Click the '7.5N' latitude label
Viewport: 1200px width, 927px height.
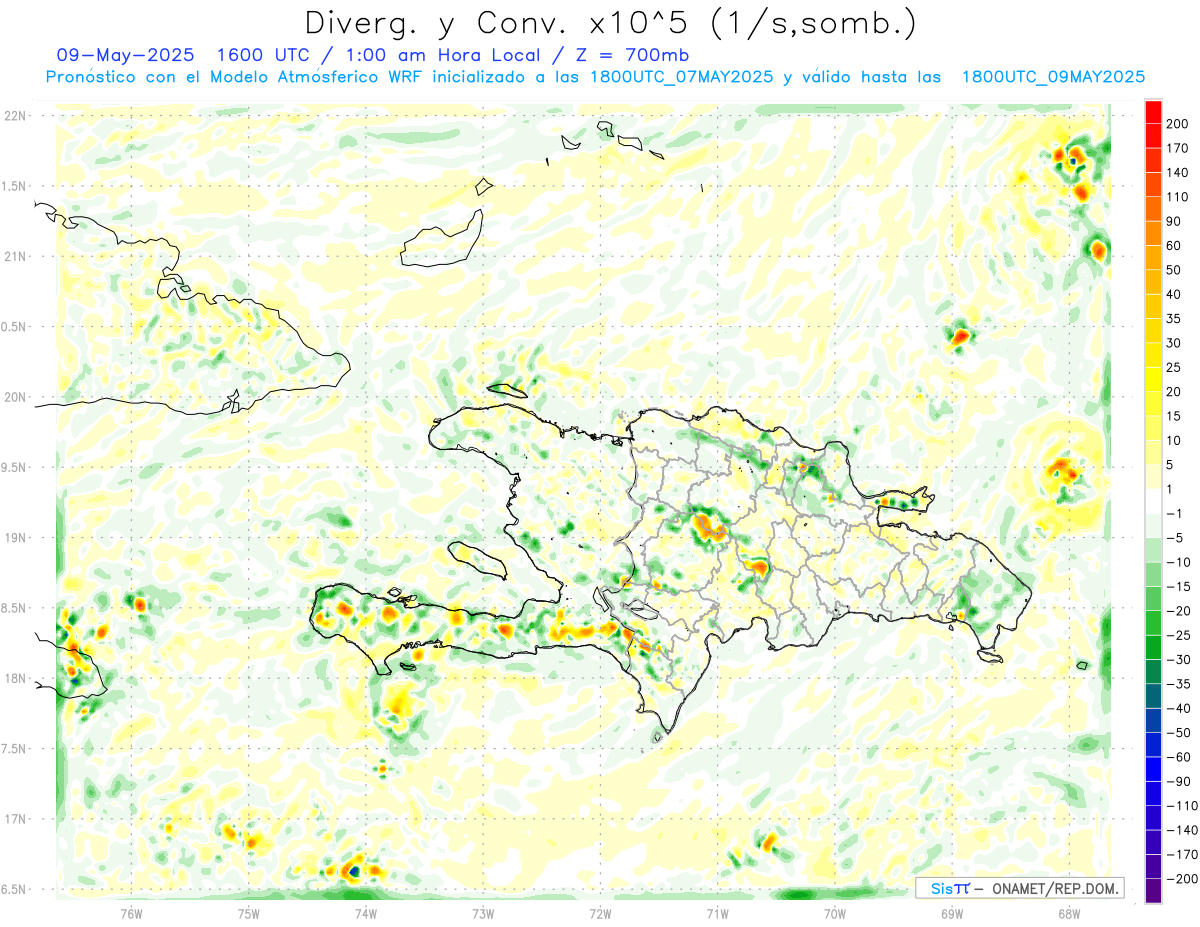tap(14, 749)
